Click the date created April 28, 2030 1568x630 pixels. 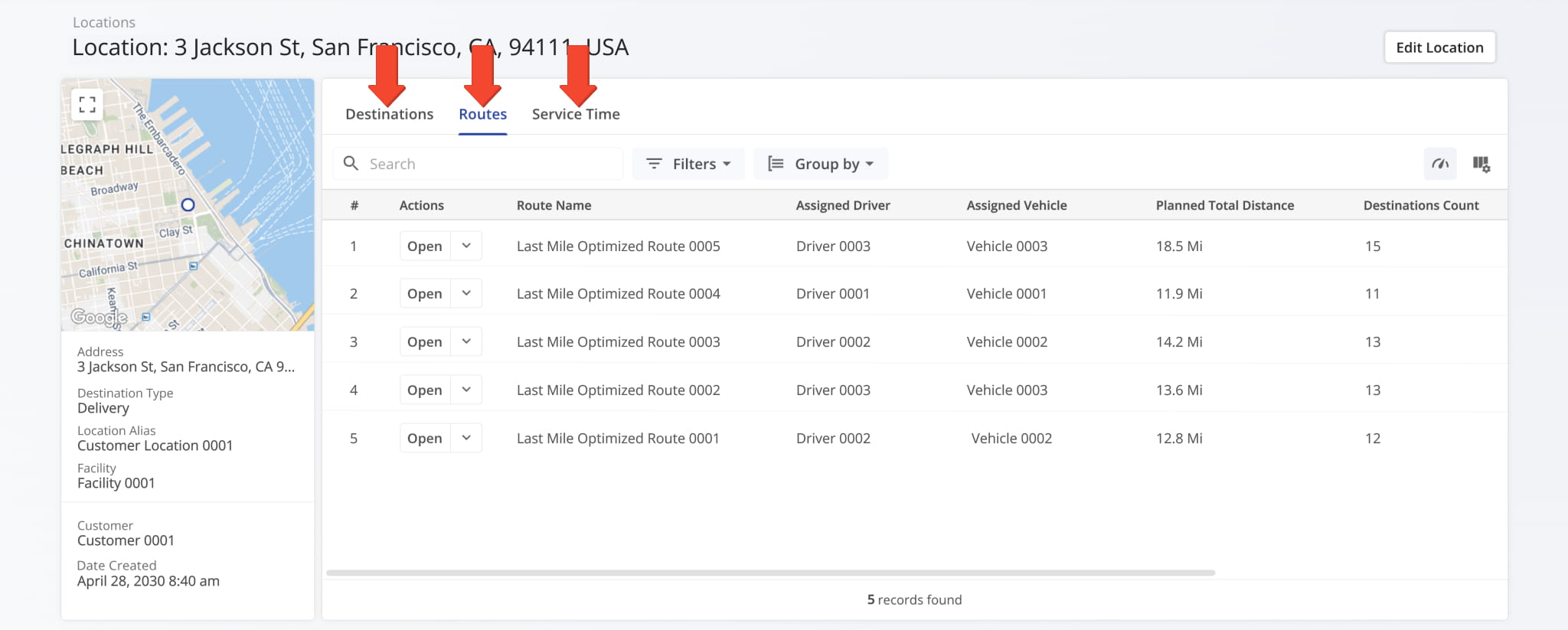(x=149, y=581)
